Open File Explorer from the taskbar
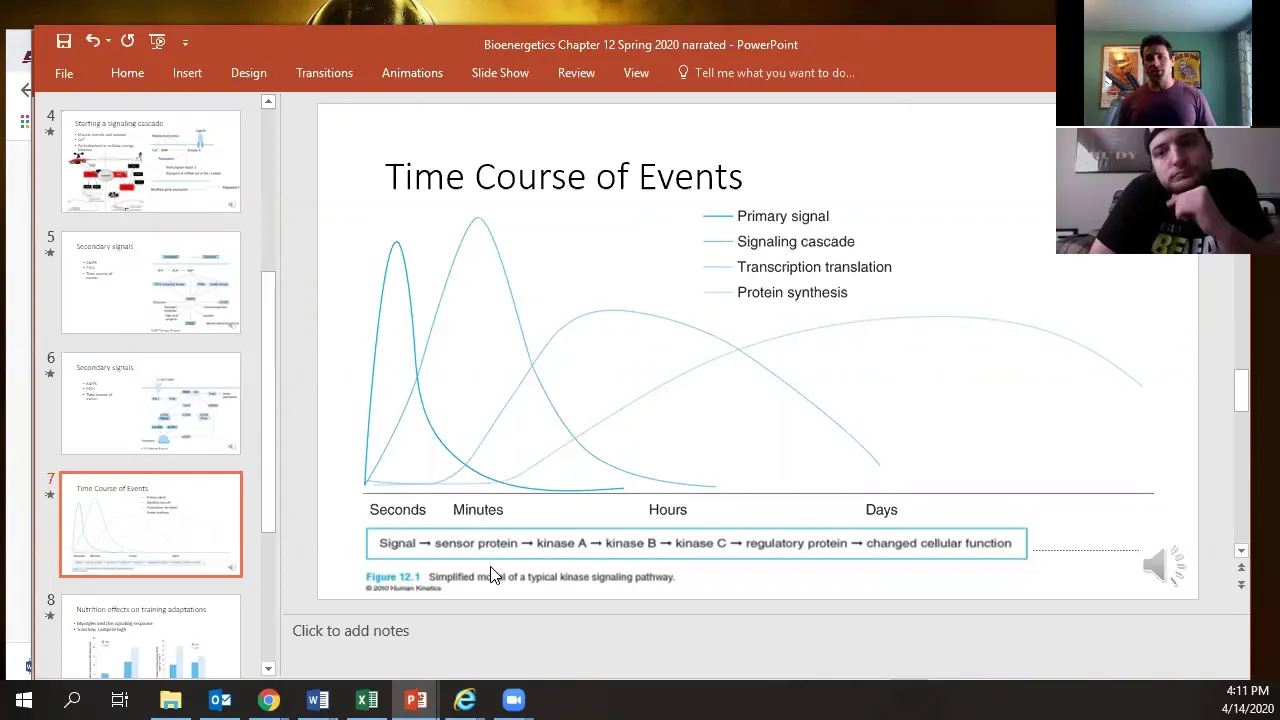1280x720 pixels. pyautogui.click(x=170, y=700)
